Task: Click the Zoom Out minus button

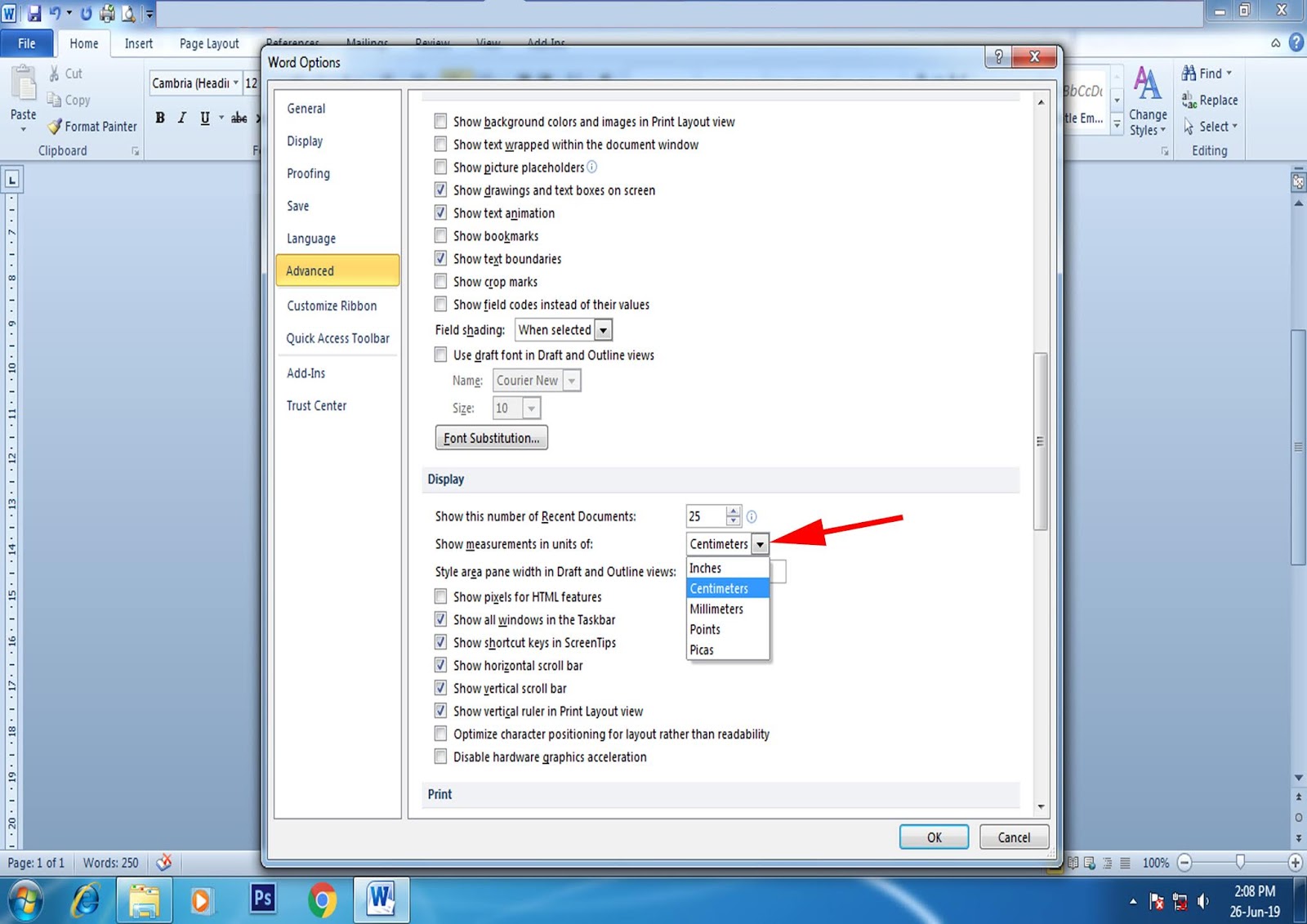Action: click(1185, 862)
